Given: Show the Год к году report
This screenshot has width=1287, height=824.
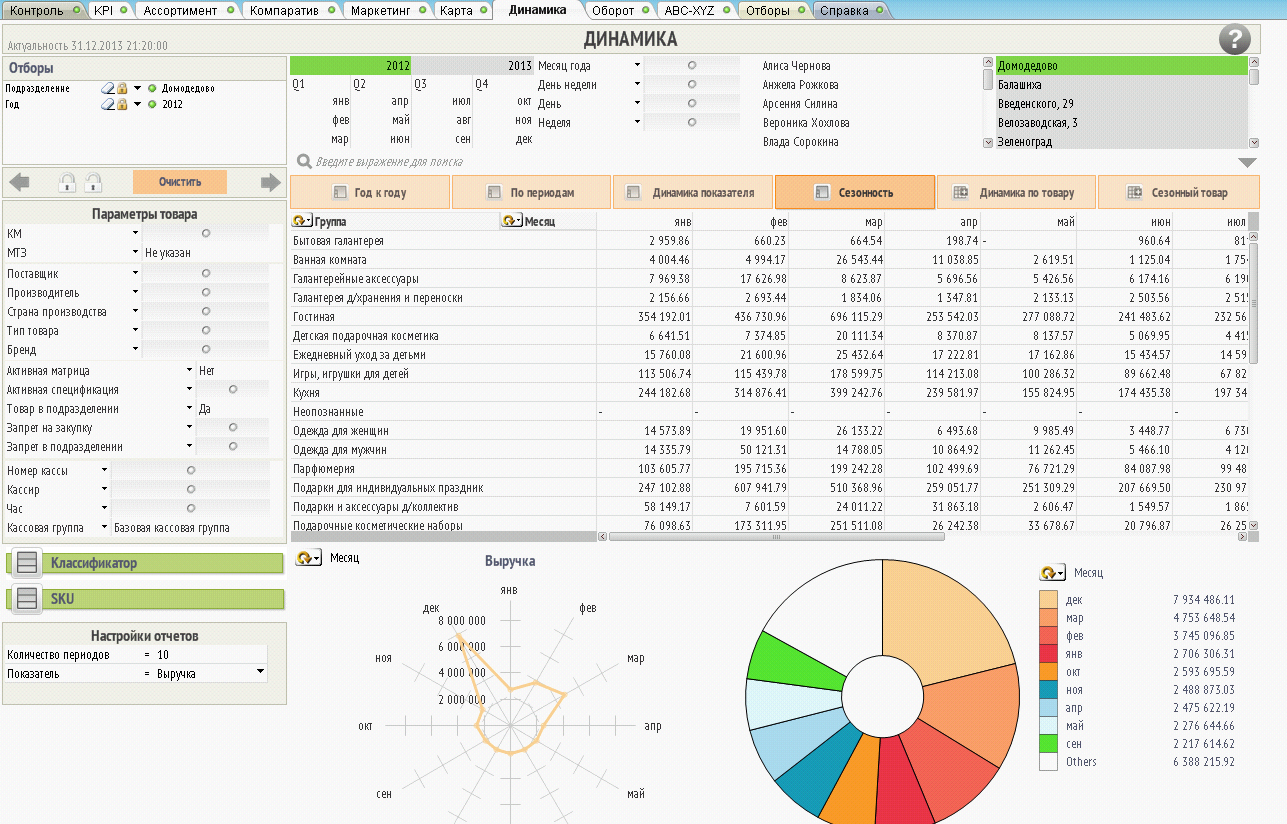Looking at the screenshot, I should (370, 192).
